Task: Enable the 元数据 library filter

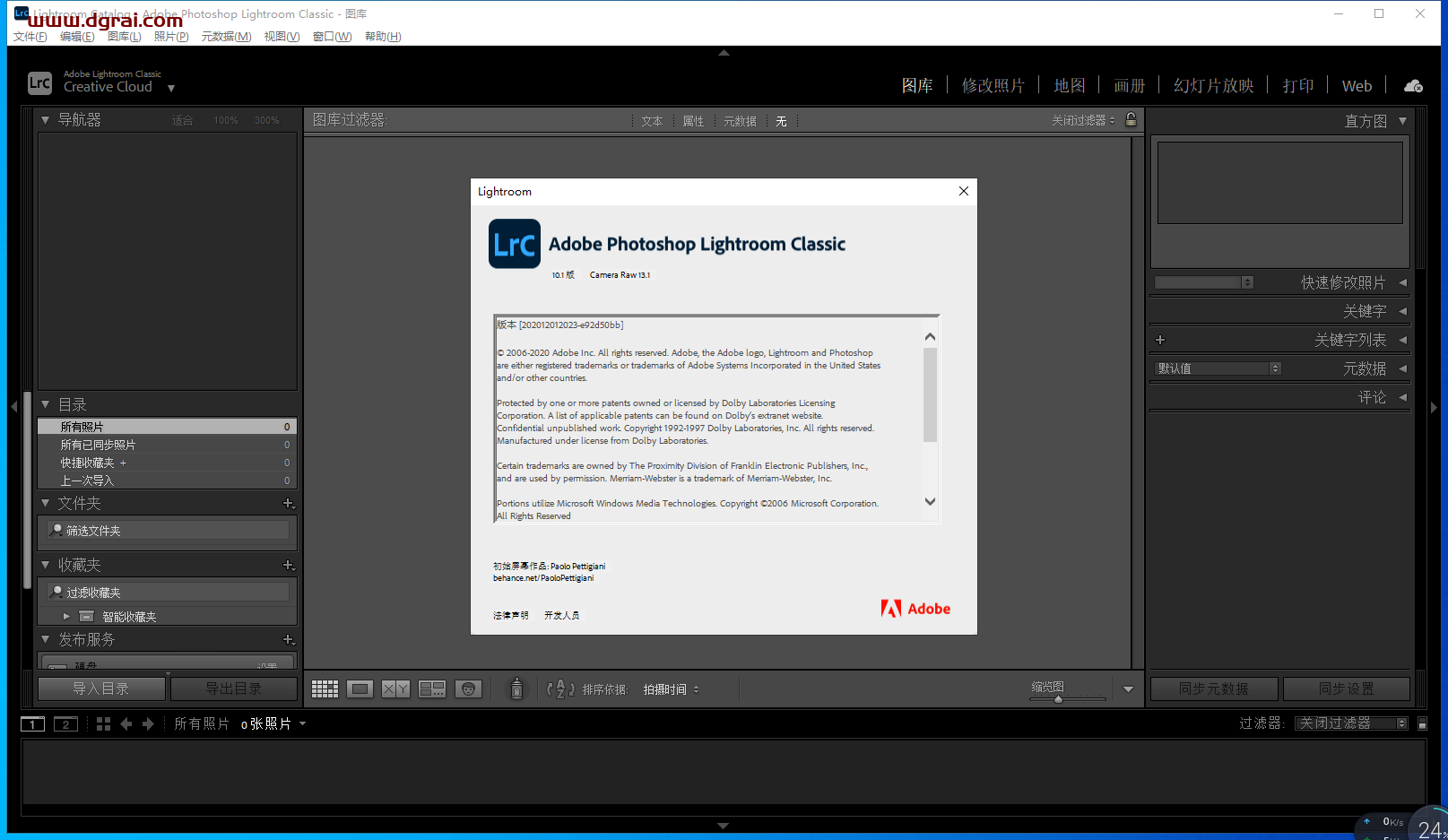Action: (740, 120)
